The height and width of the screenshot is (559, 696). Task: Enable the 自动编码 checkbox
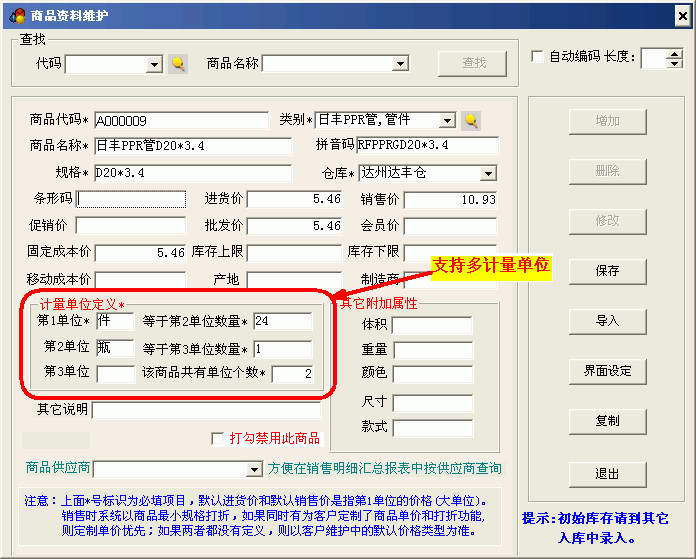[537, 56]
